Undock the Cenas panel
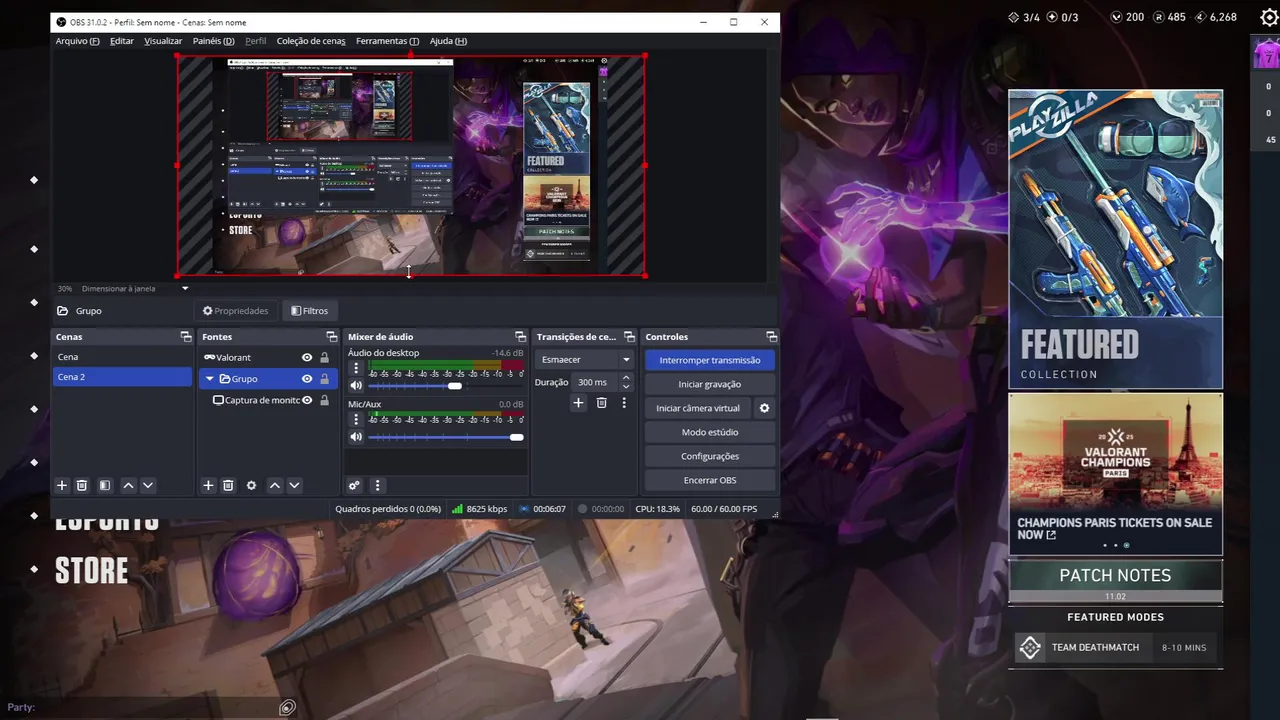Image resolution: width=1280 pixels, height=720 pixels. [x=185, y=337]
